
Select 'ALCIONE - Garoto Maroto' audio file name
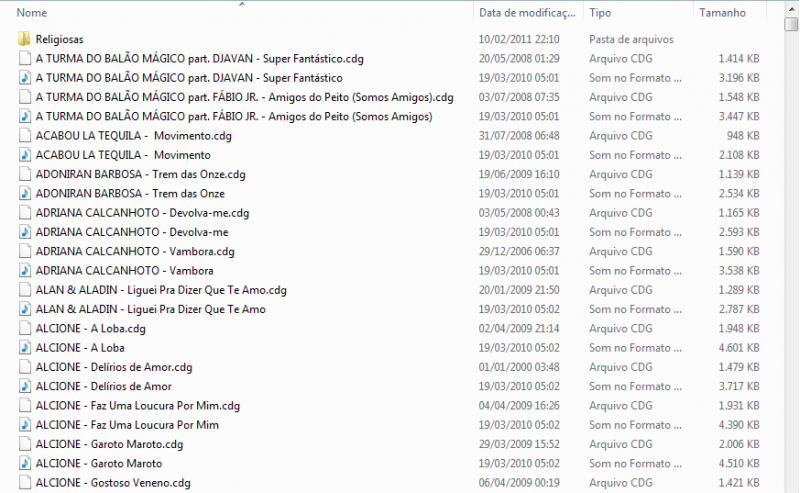tap(99, 463)
